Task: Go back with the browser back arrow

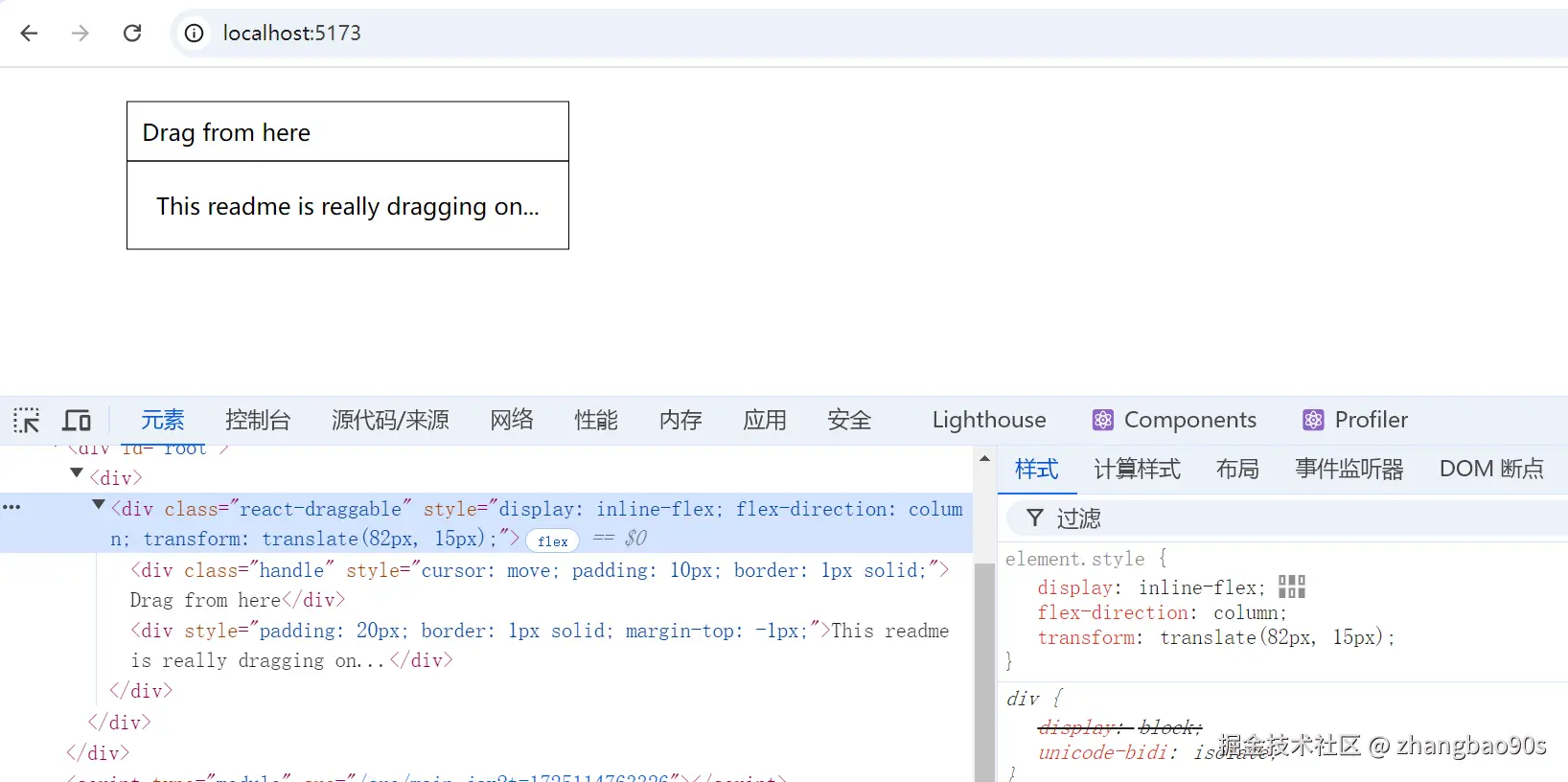Action: 29,33
